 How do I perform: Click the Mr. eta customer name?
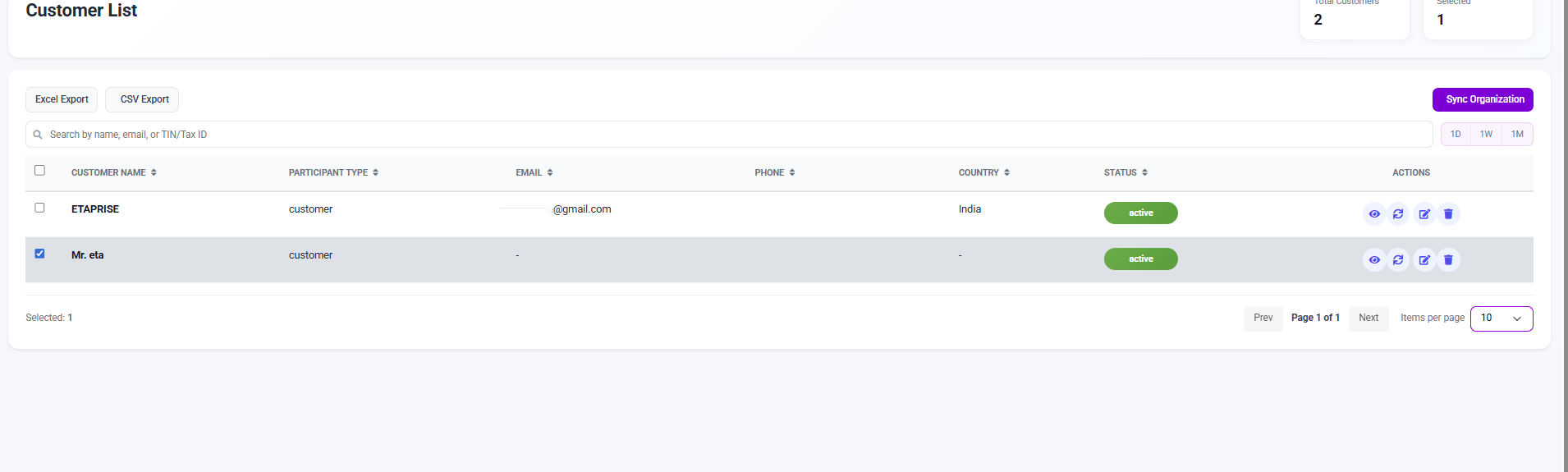pos(88,255)
